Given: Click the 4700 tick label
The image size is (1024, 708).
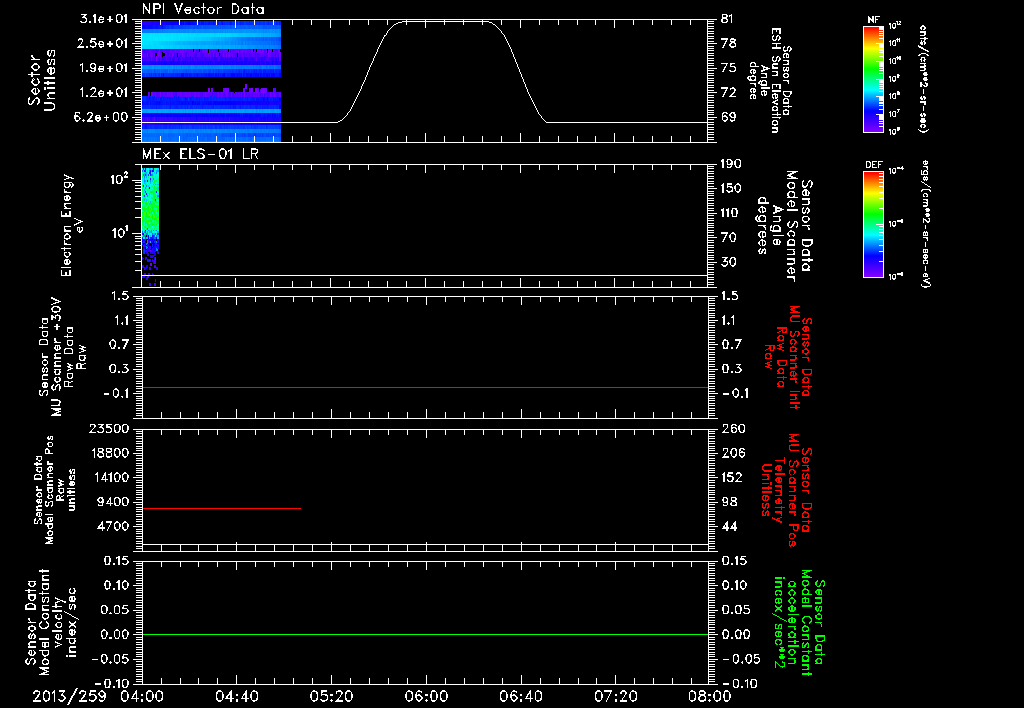Looking at the screenshot, I should pyautogui.click(x=112, y=526).
